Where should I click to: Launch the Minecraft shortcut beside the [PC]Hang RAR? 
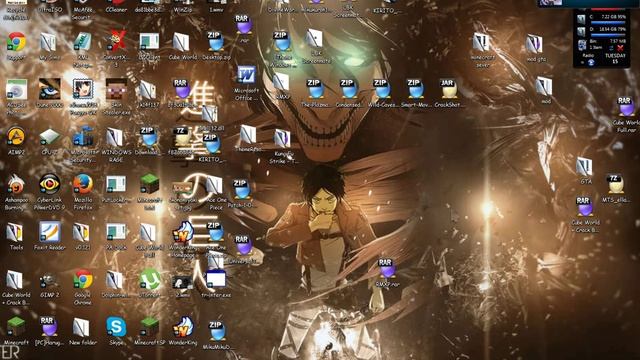click(16, 327)
